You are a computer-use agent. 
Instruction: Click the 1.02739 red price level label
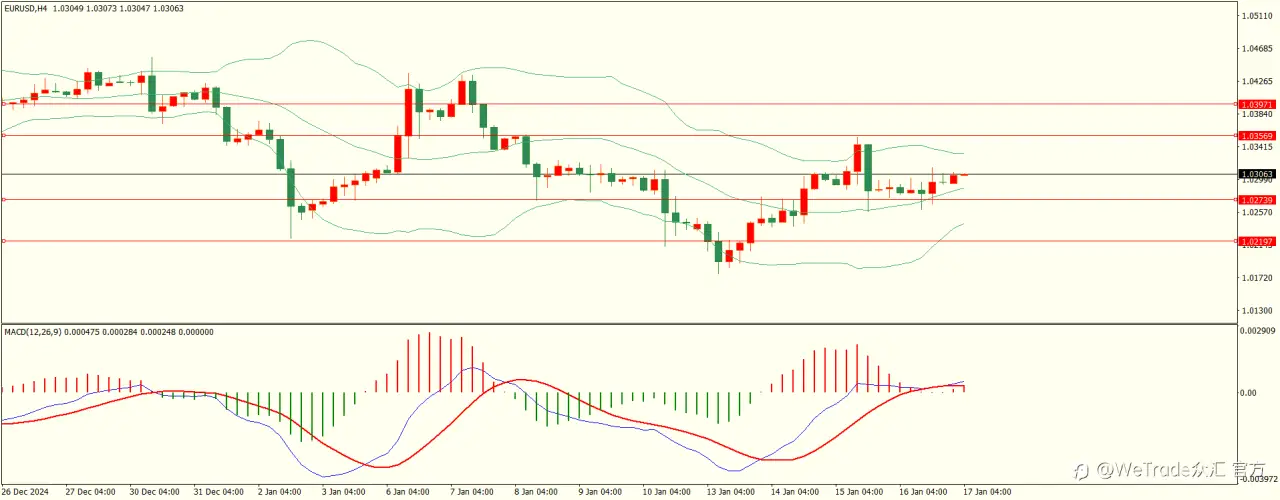click(x=1256, y=200)
